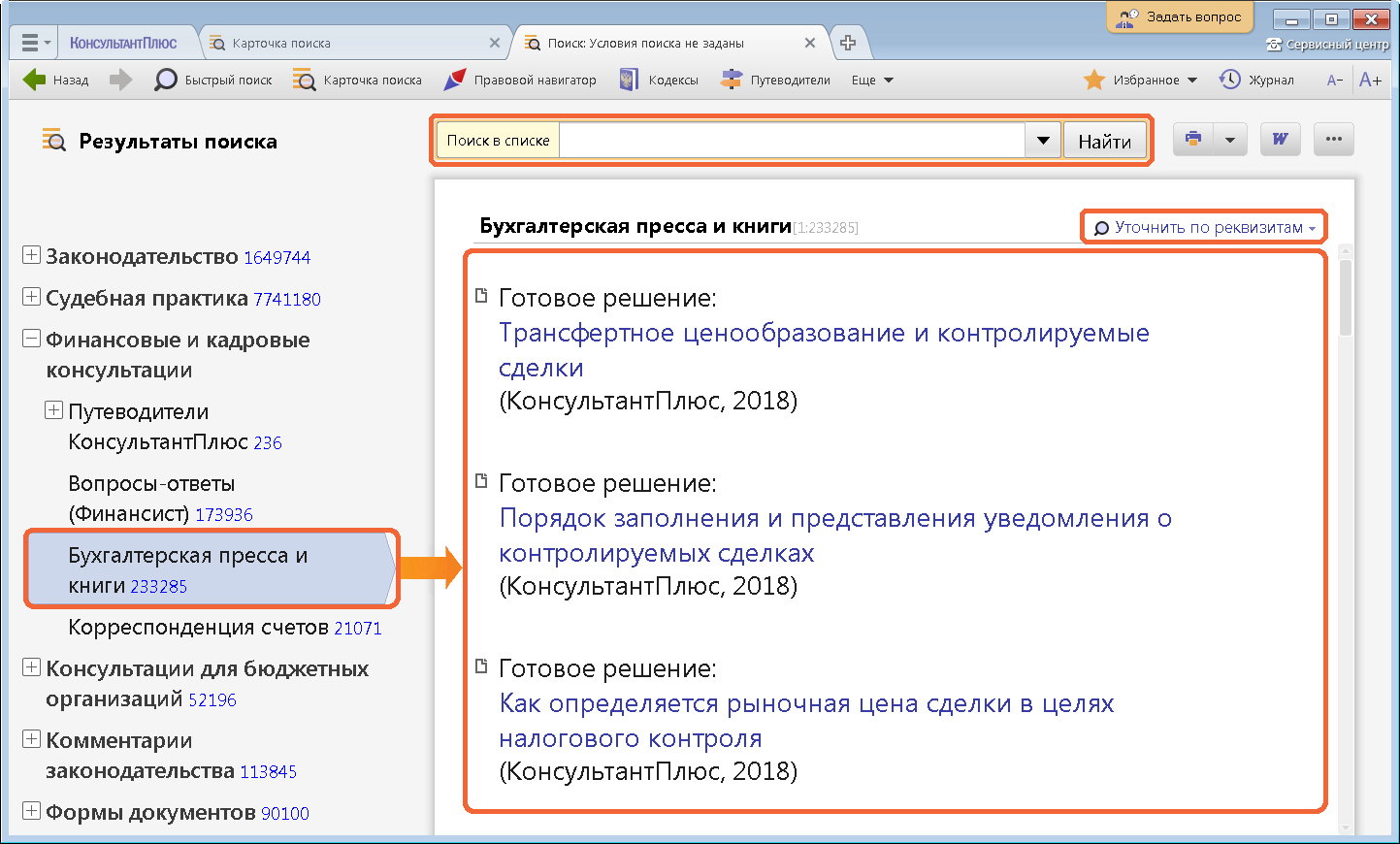This screenshot has height=844, width=1400.
Task: Expand Путеводители КонсультантПлюс node
Action: tap(53, 410)
